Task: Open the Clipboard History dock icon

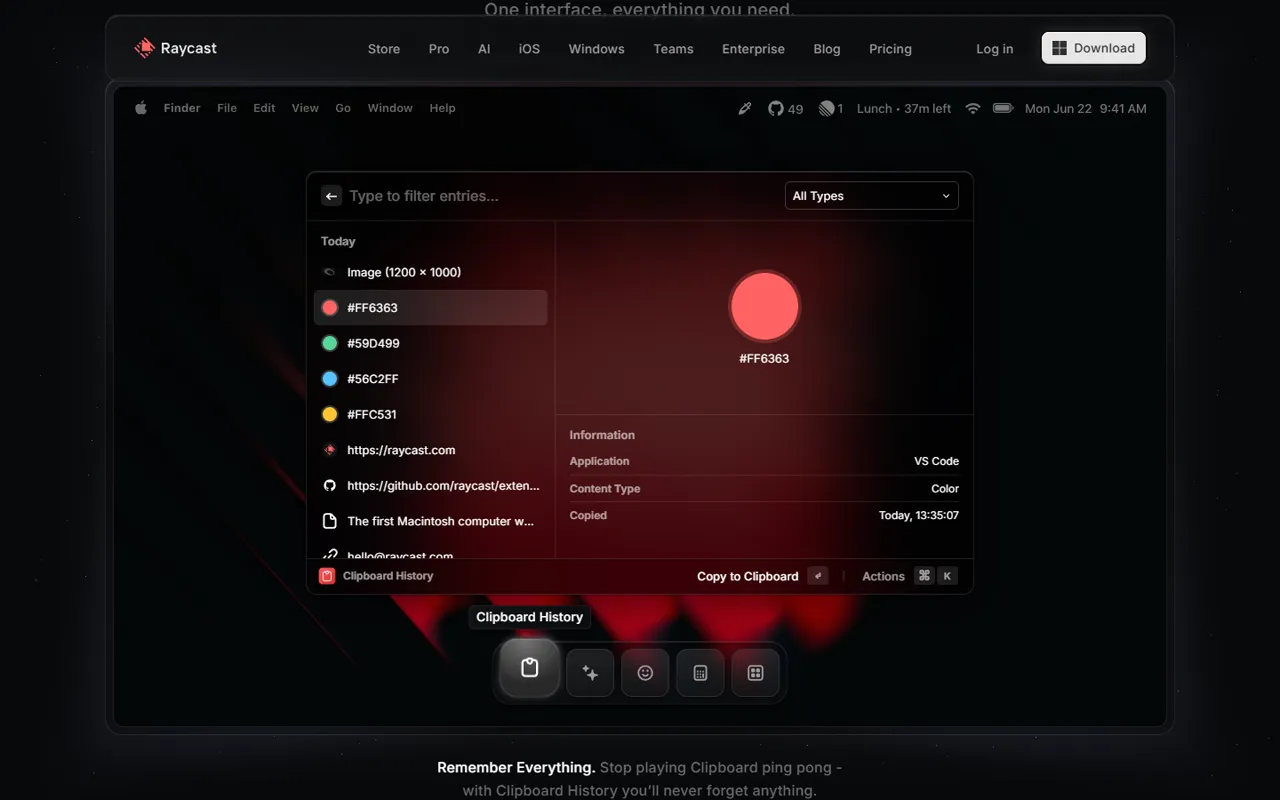Action: click(x=530, y=668)
